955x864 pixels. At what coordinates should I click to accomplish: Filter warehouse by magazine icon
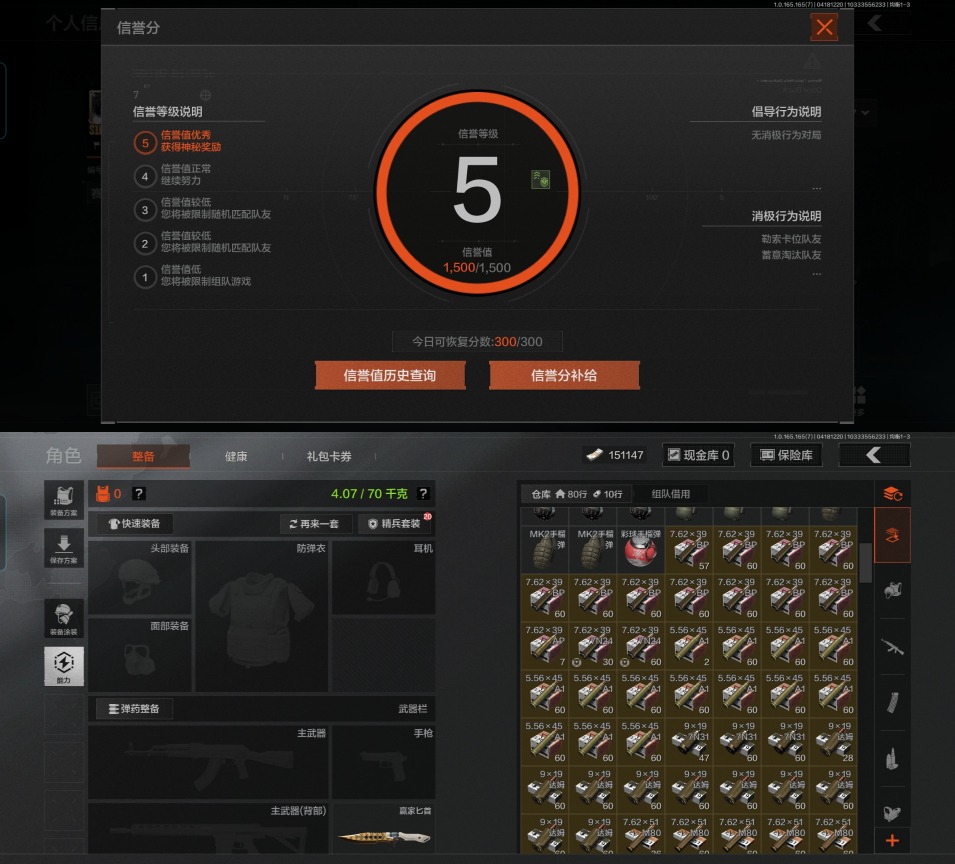click(892, 702)
